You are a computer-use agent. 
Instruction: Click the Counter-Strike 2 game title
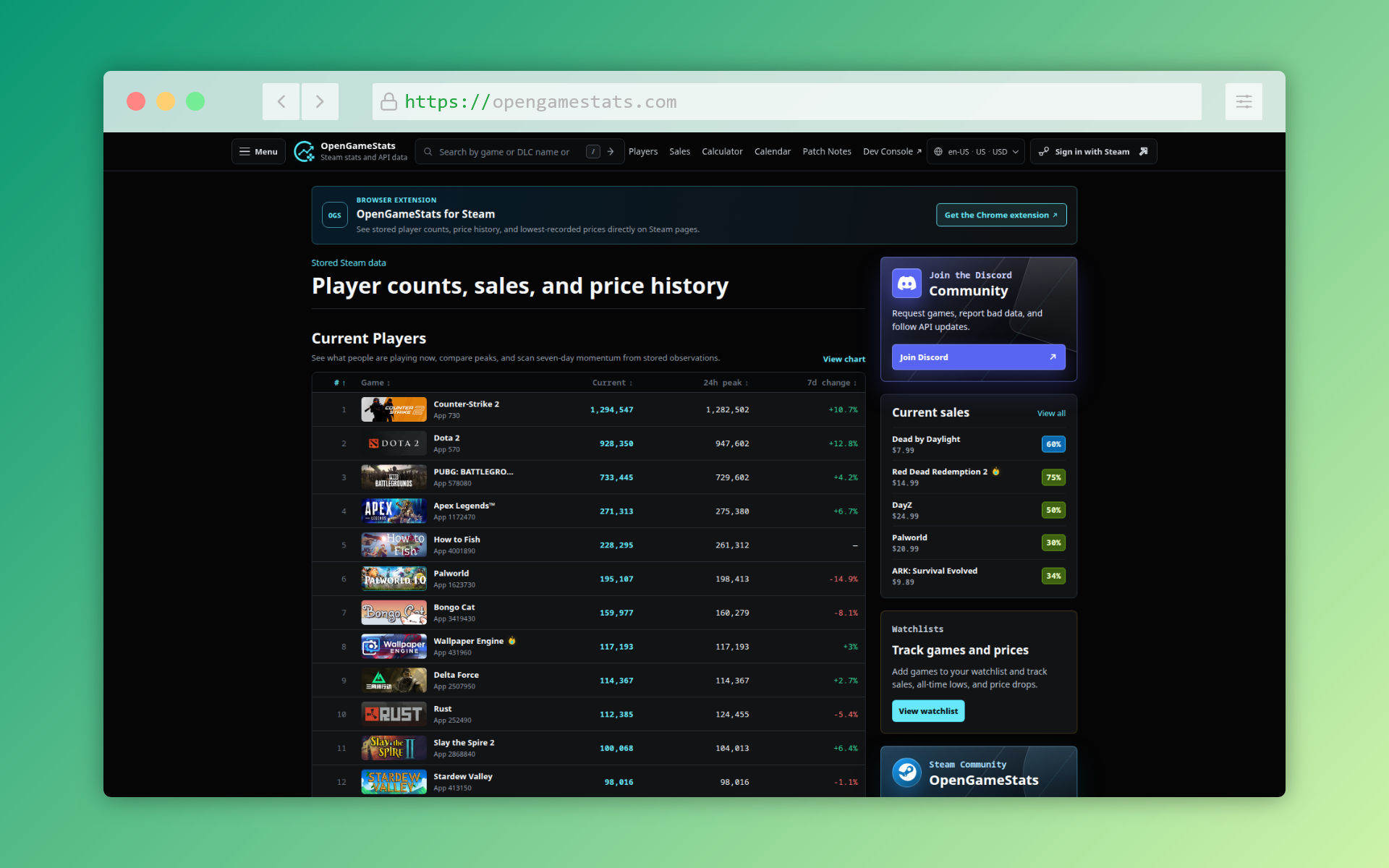(466, 404)
